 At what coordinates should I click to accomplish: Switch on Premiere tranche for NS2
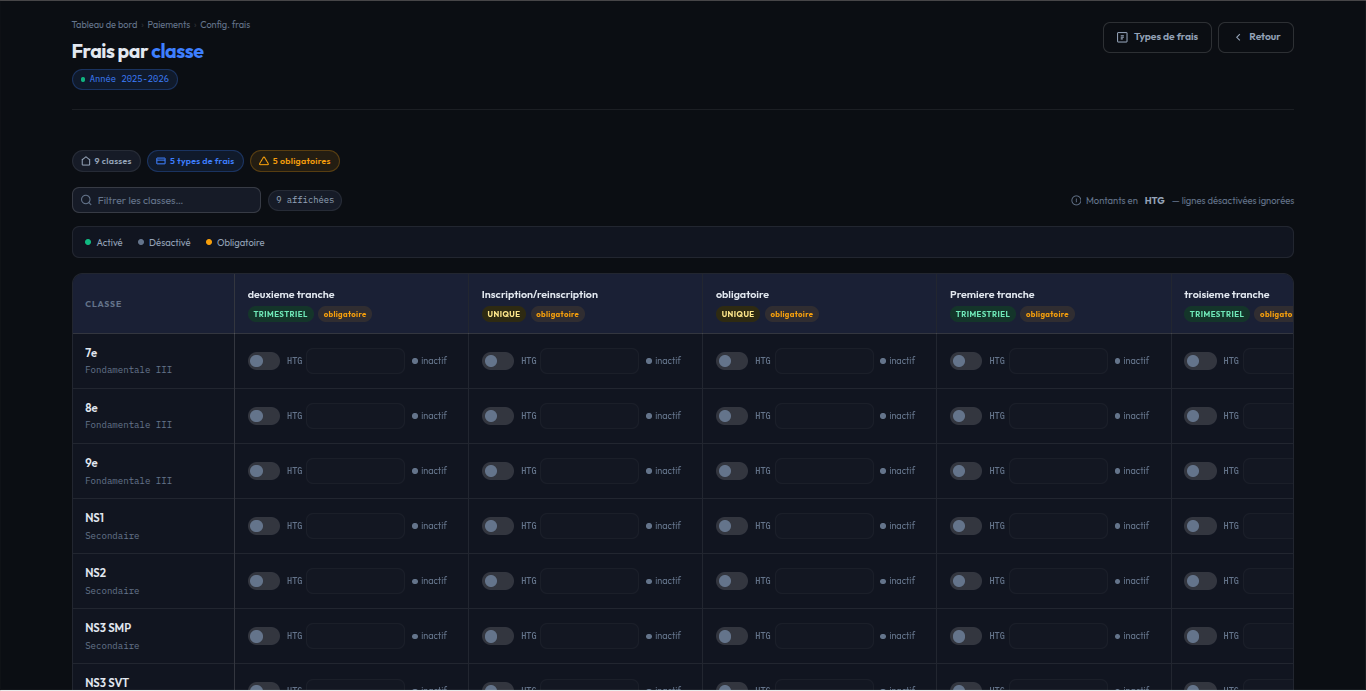(x=966, y=581)
